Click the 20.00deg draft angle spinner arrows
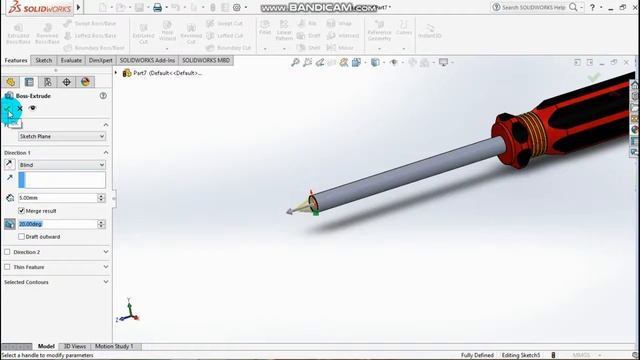 coord(101,224)
